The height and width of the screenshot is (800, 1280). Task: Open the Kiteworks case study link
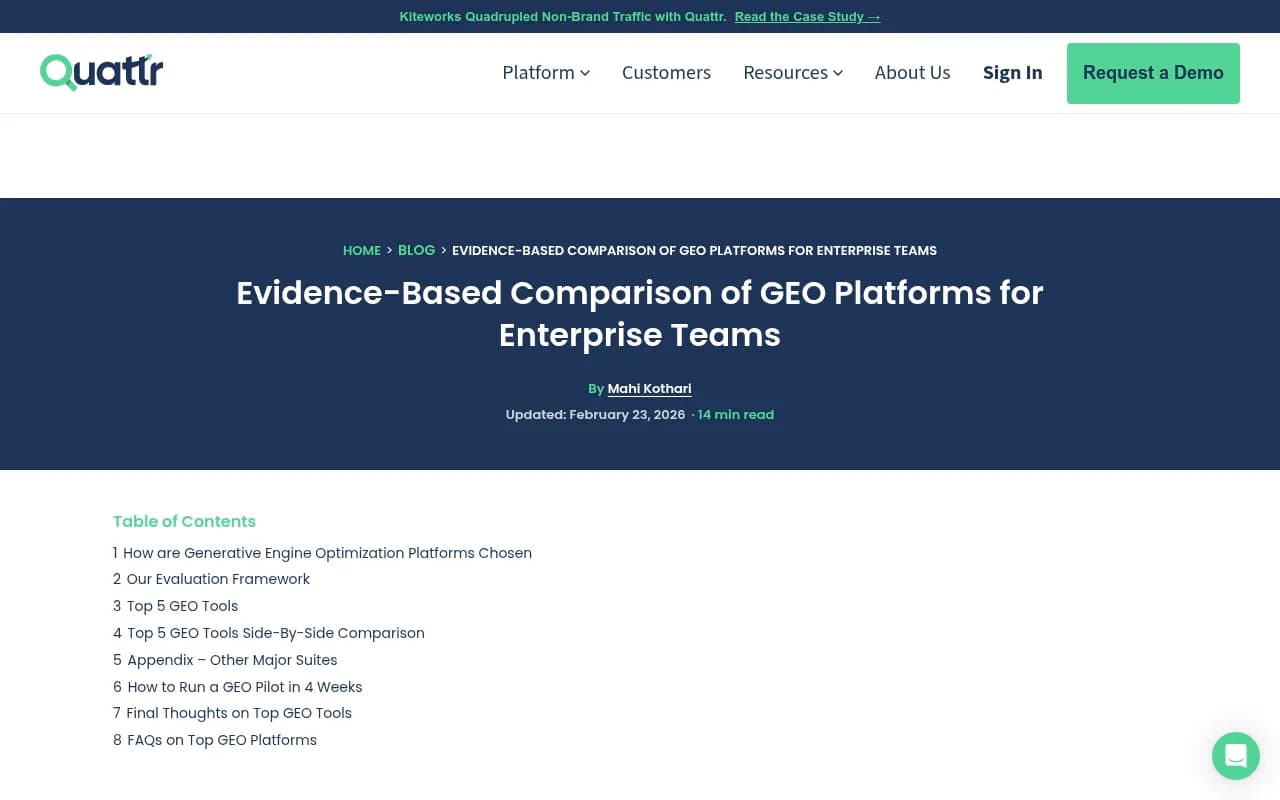807,16
